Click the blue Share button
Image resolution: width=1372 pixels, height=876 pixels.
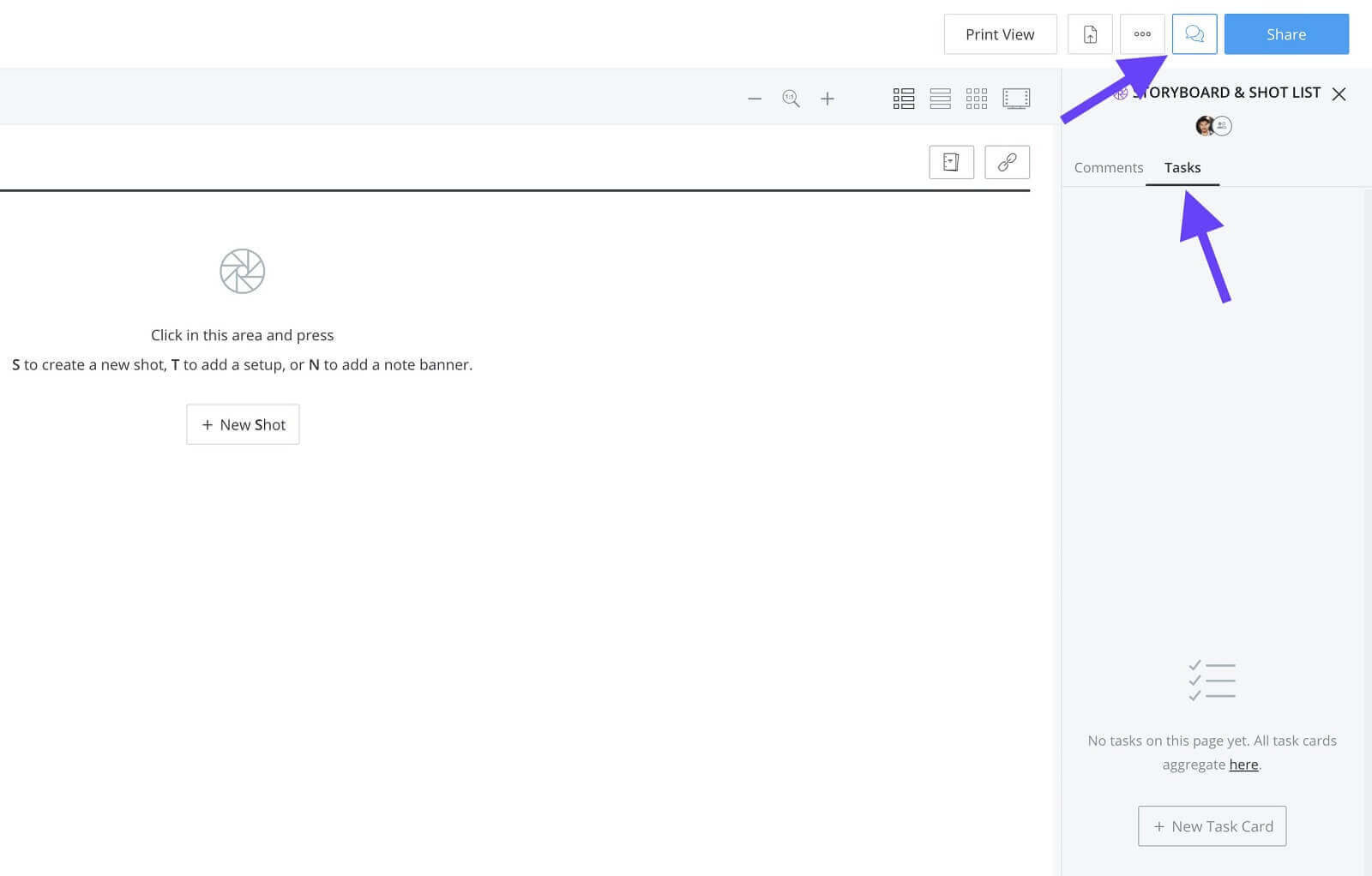coord(1286,34)
